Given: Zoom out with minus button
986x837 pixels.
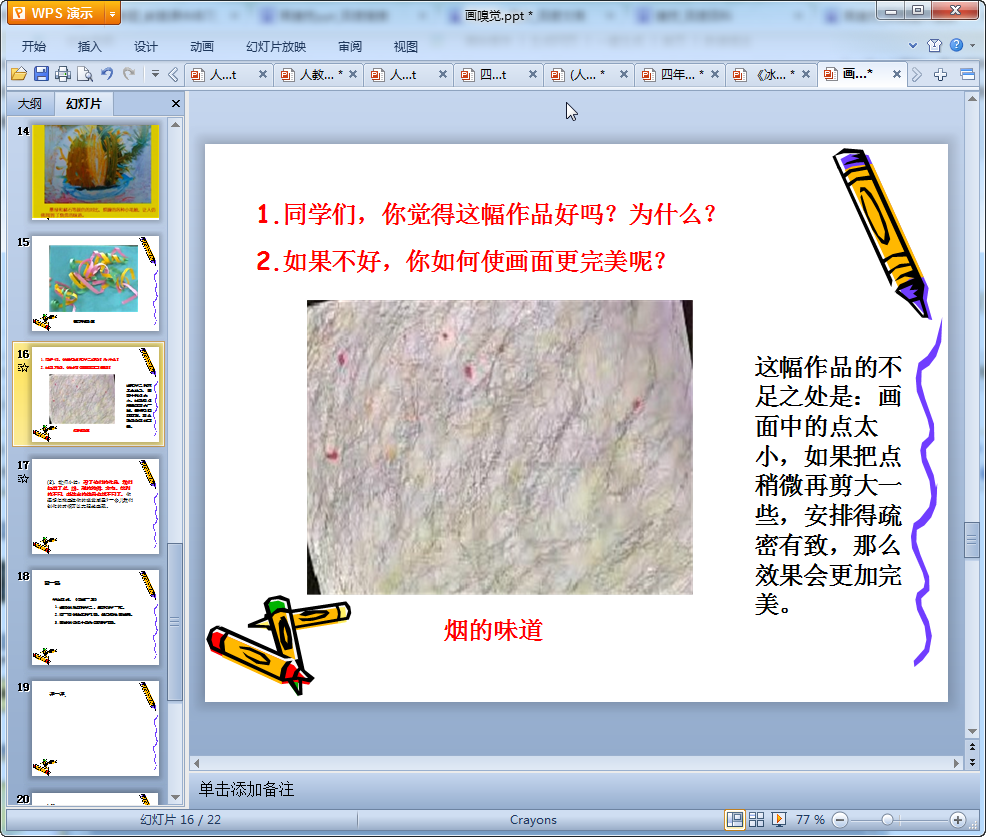Looking at the screenshot, I should (839, 819).
